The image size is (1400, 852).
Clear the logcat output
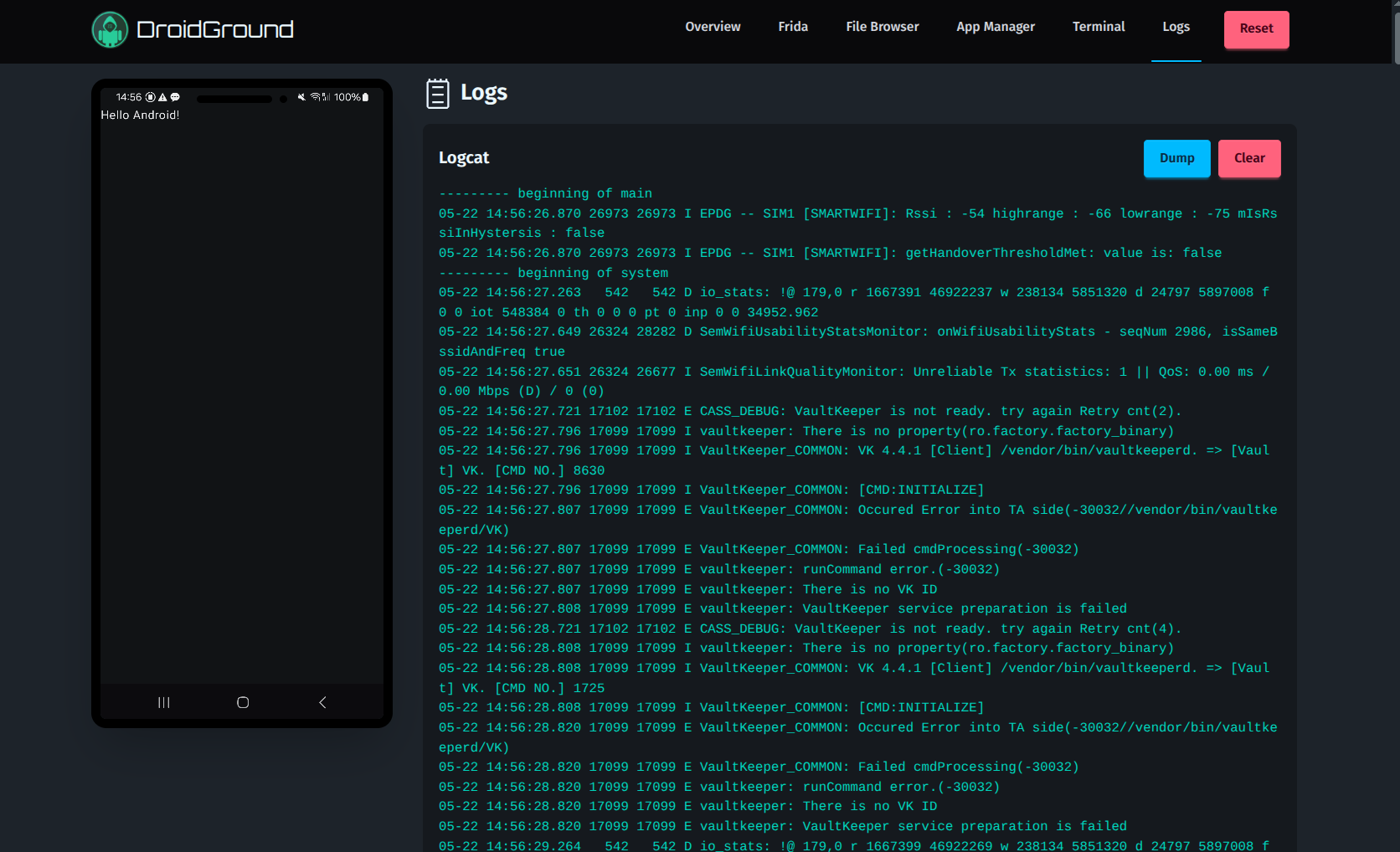point(1249,158)
